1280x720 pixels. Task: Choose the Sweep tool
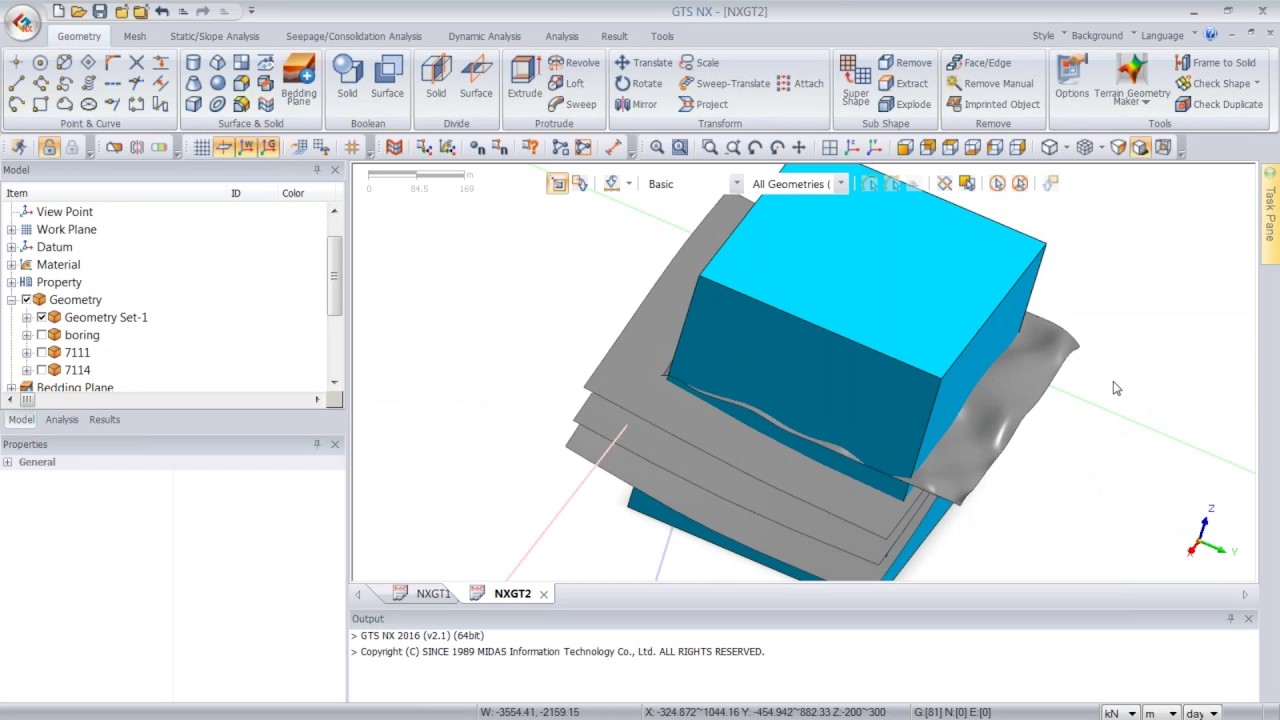click(572, 104)
